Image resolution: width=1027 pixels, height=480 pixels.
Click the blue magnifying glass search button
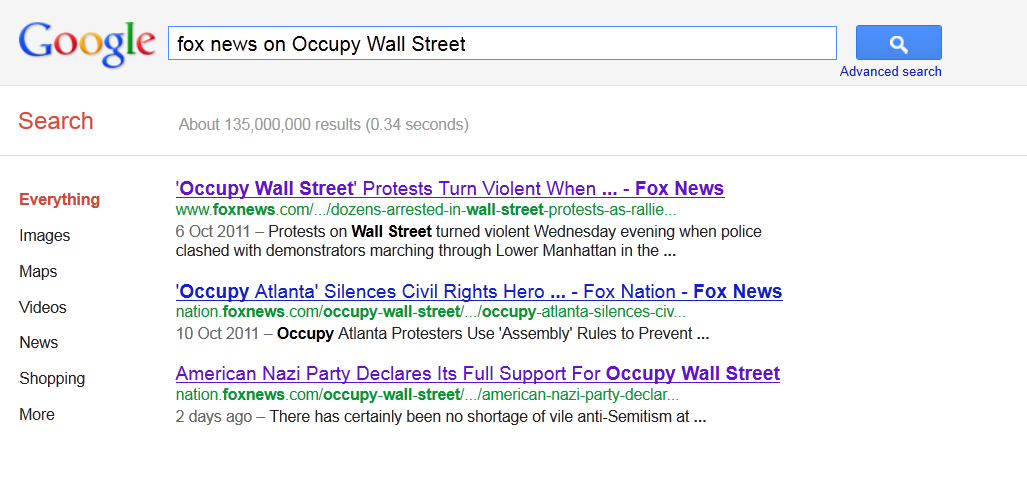pyautogui.click(x=899, y=43)
